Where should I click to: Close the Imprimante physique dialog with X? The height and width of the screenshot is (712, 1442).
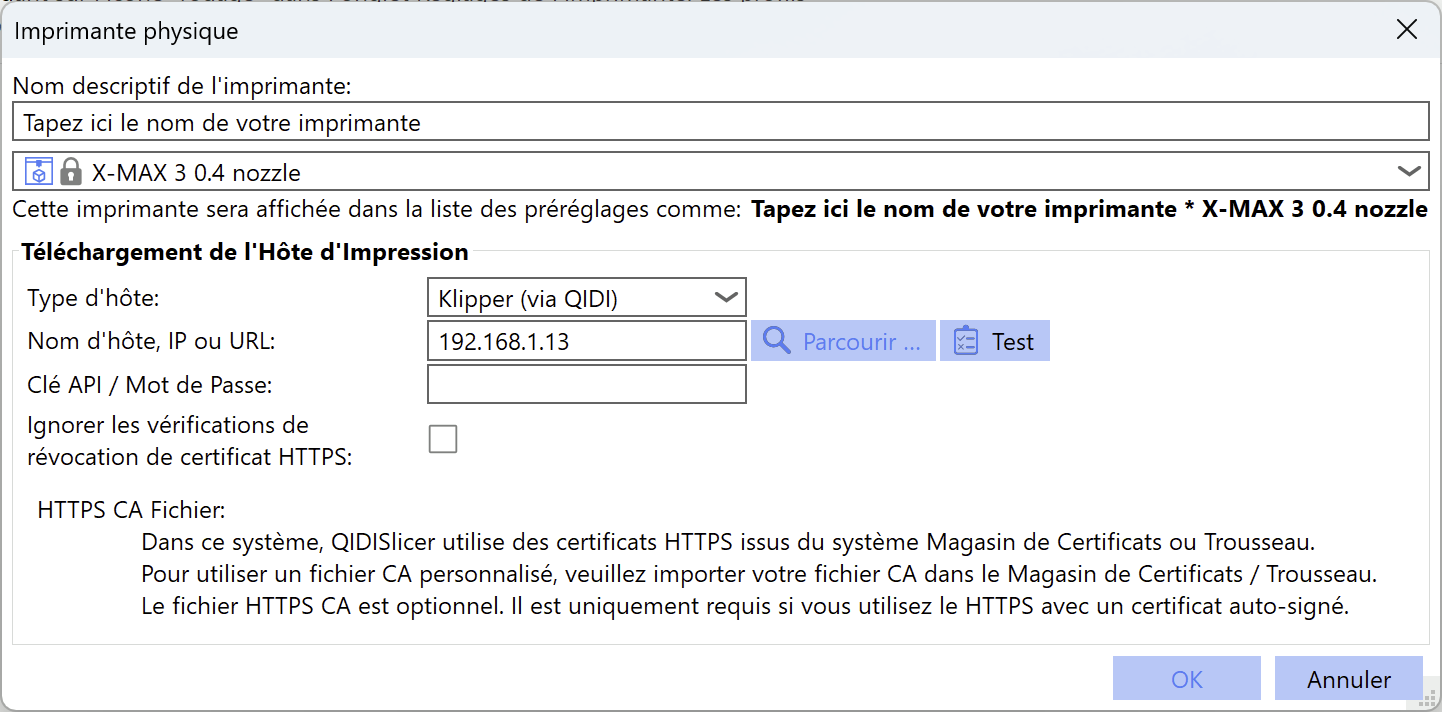(1406, 30)
